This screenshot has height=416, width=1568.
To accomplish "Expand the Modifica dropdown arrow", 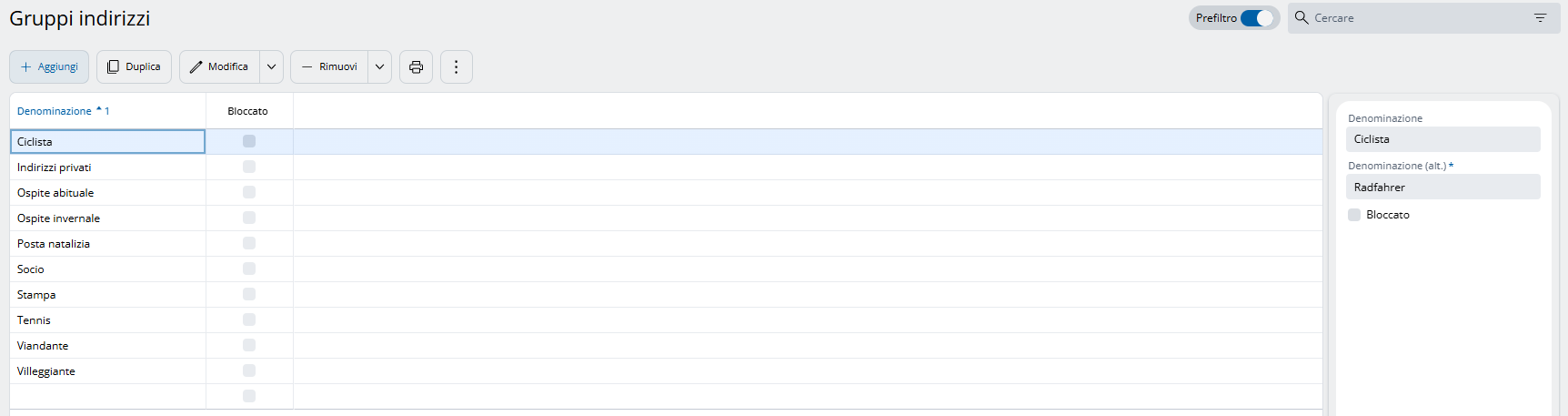I will [x=271, y=66].
